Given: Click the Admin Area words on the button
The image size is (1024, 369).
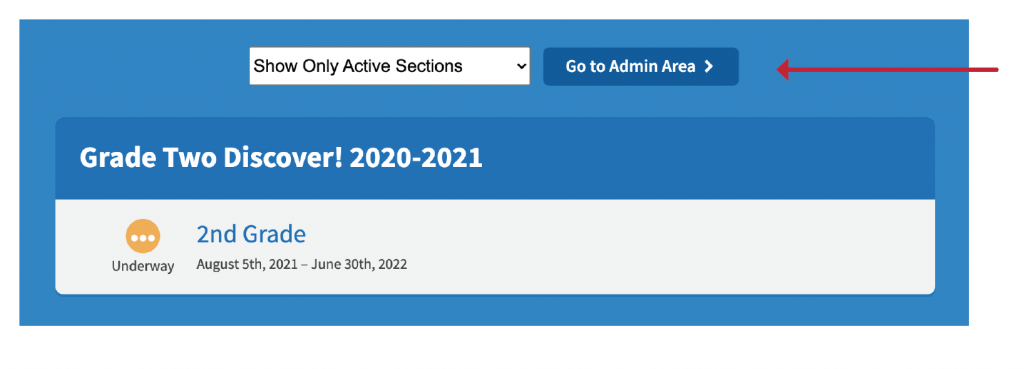Looking at the screenshot, I should click(652, 67).
